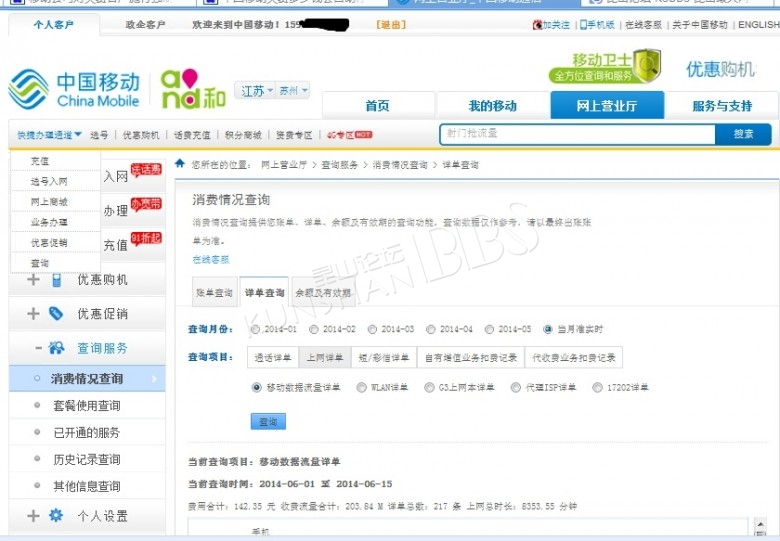The image size is (780, 541).
Task: Open the 江苏 province dropdown
Action: point(256,90)
